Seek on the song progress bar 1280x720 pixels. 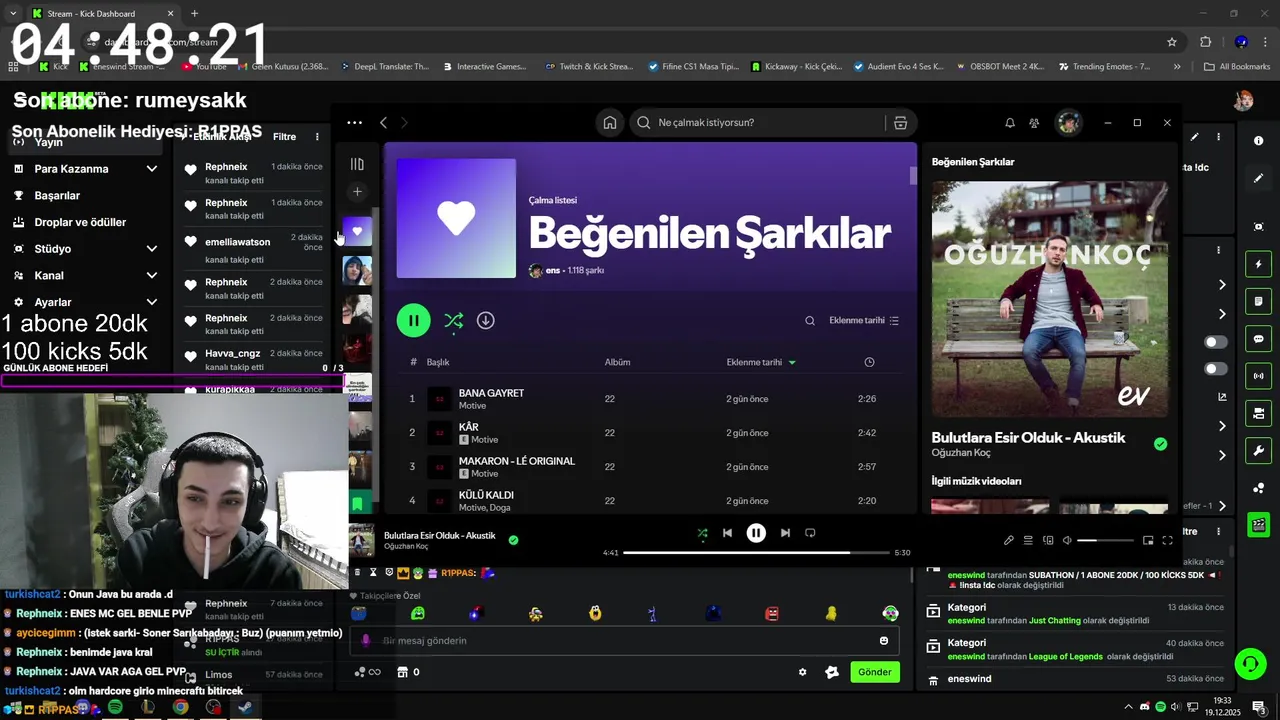[x=756, y=552]
